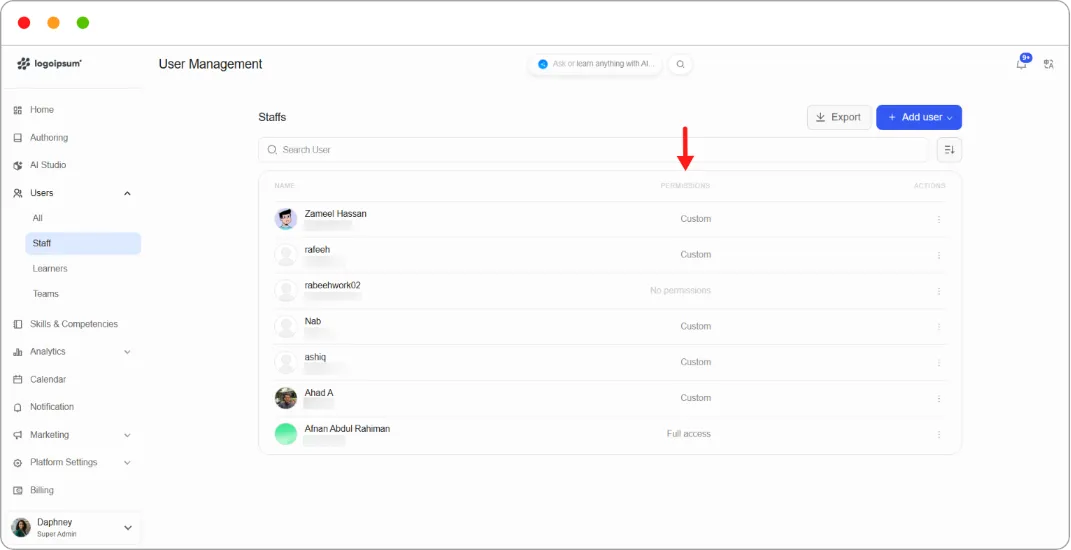Click the ACTIONS column header
Screen dimensions: 1071x550
(930, 186)
